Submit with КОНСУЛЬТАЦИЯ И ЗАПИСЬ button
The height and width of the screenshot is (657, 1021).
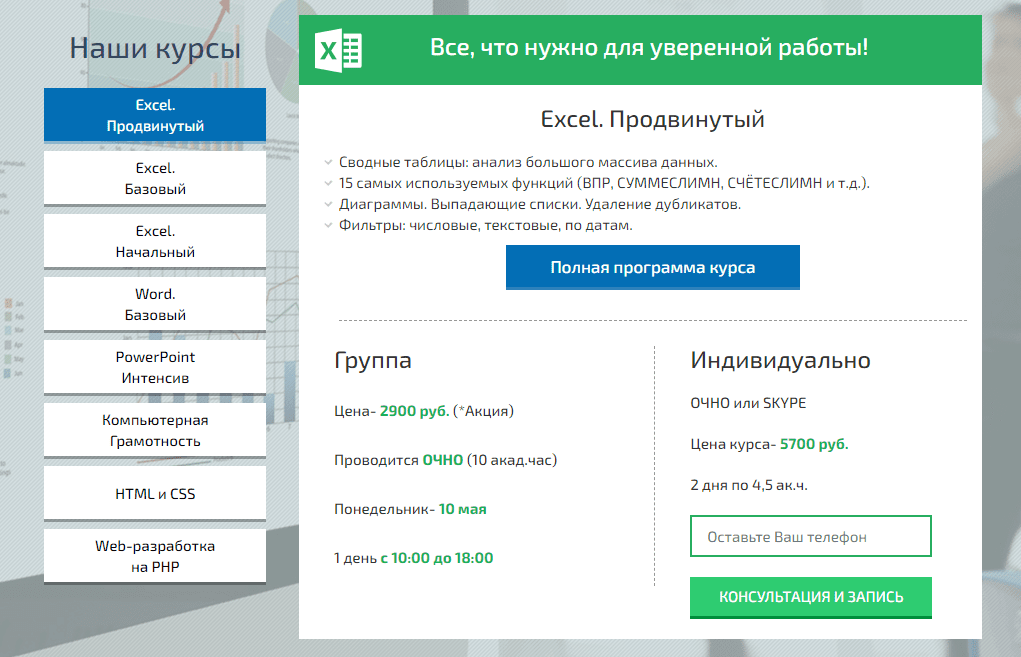click(811, 597)
